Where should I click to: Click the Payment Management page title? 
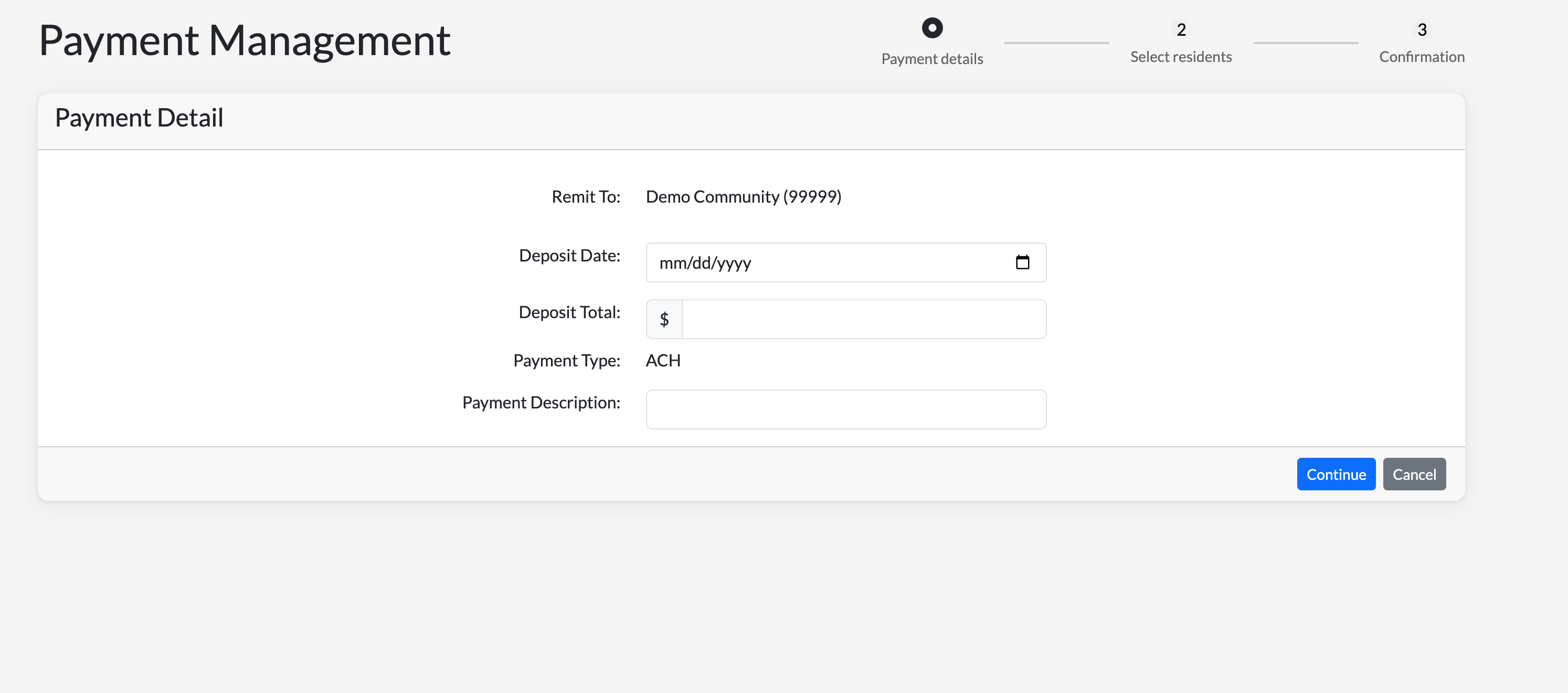click(244, 41)
